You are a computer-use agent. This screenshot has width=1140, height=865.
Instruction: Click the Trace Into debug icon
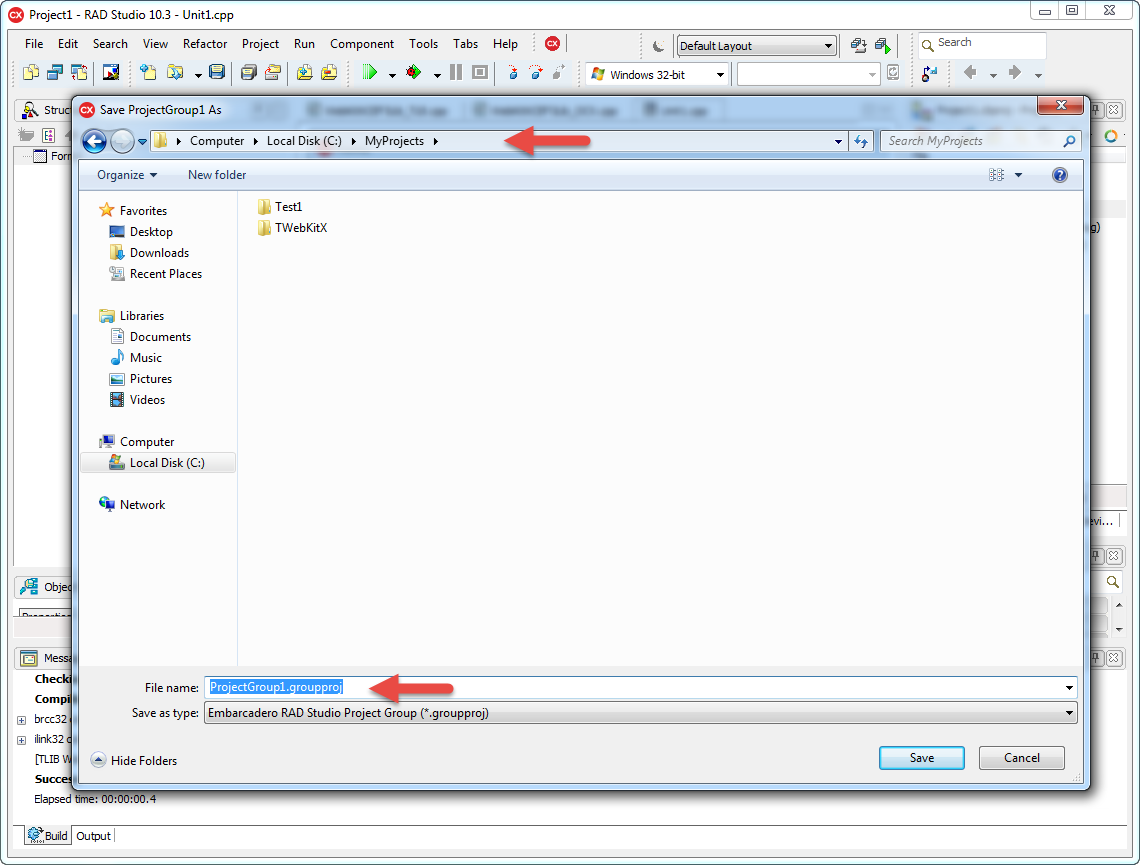(x=513, y=73)
